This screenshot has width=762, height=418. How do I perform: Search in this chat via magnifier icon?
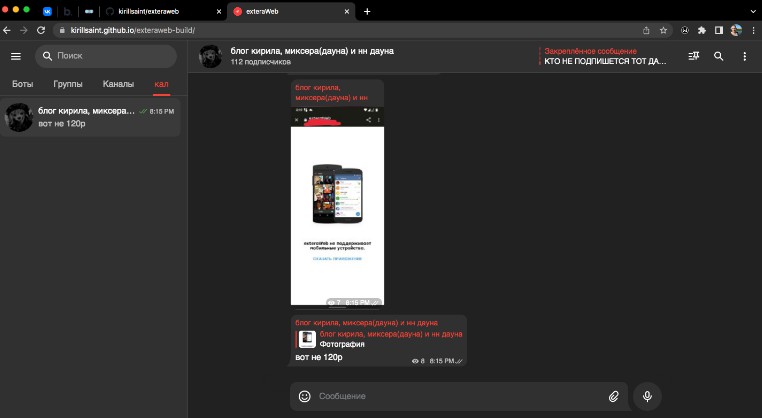pyautogui.click(x=719, y=57)
